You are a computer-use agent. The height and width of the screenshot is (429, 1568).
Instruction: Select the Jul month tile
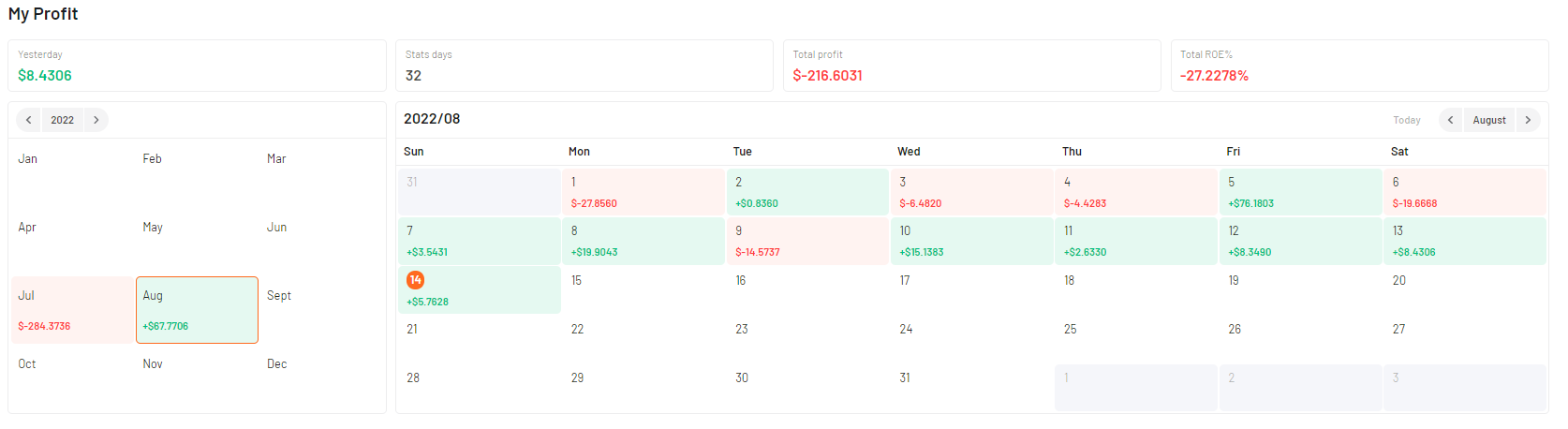pos(72,310)
